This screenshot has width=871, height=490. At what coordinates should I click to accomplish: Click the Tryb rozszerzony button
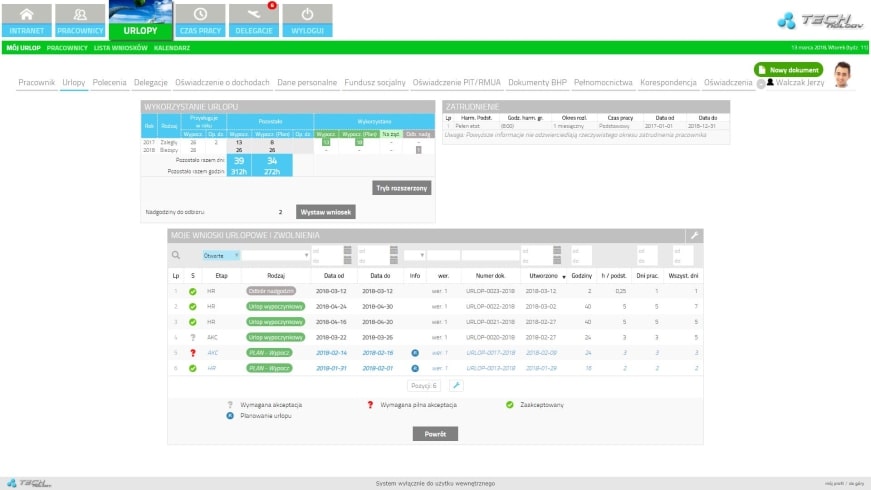pyautogui.click(x=402, y=188)
